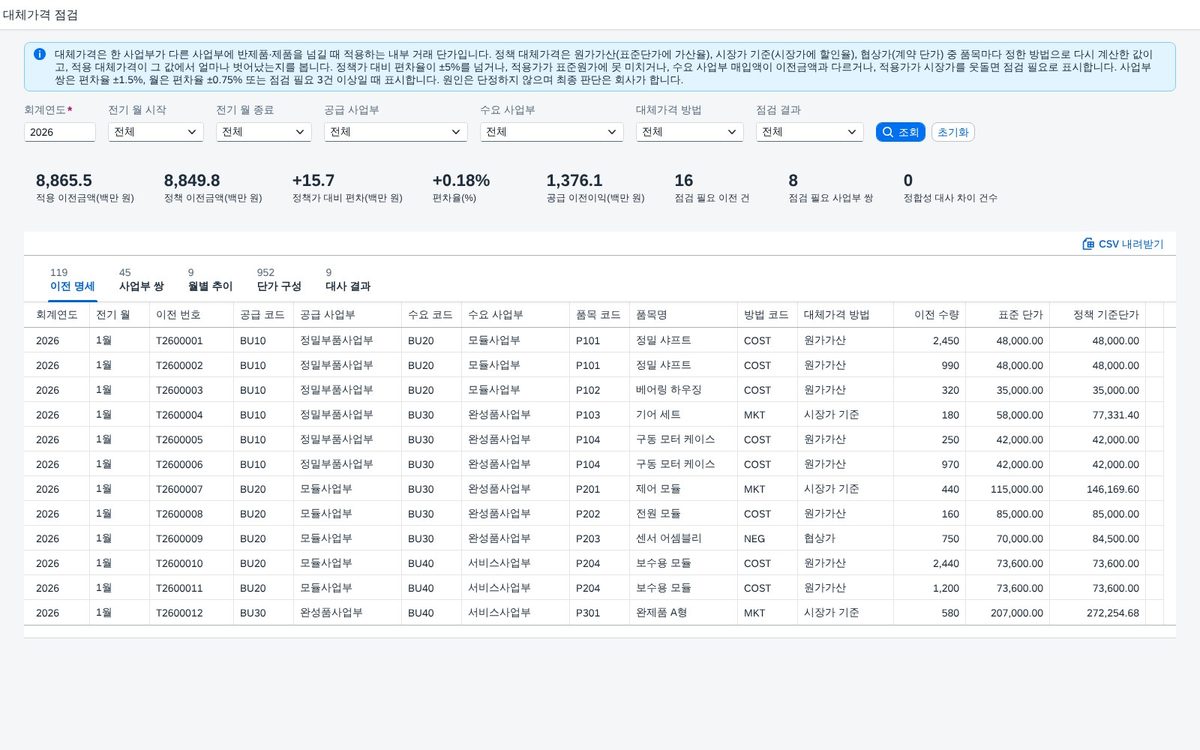Click the CSV 내려받기 link
The image size is (1200, 750).
click(1123, 244)
